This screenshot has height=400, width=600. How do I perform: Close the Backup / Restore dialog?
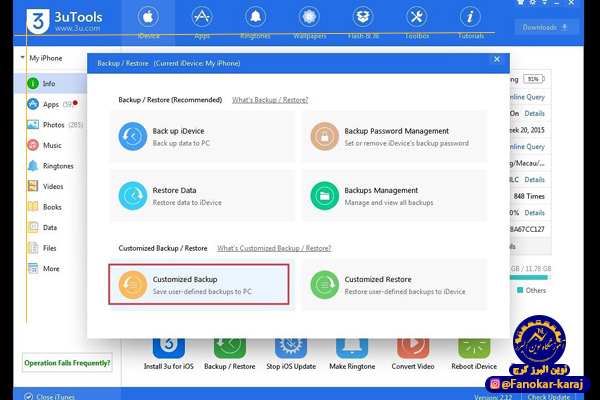[497, 59]
